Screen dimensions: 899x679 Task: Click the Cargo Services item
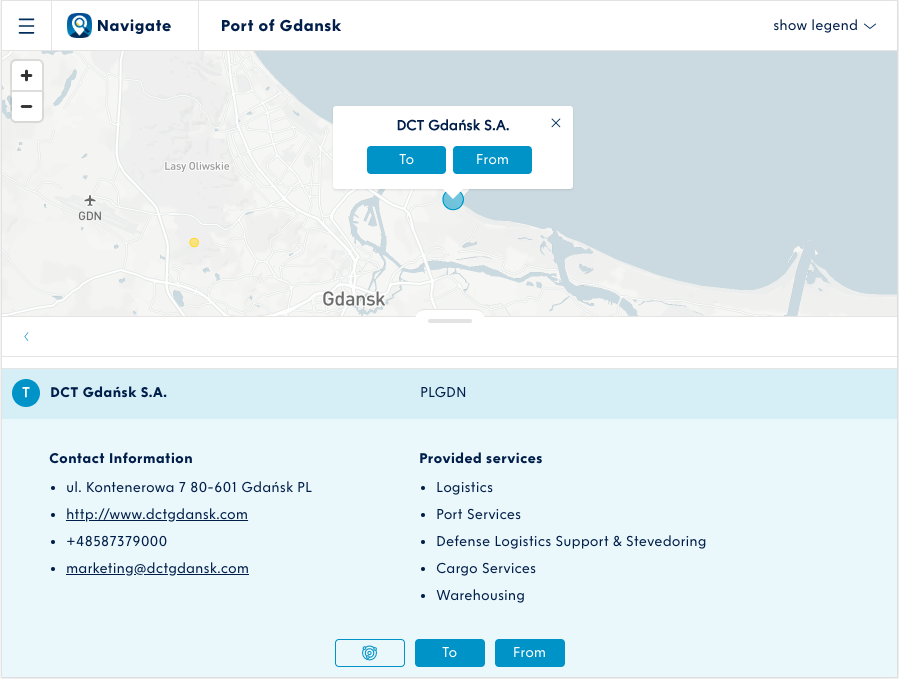coord(486,568)
